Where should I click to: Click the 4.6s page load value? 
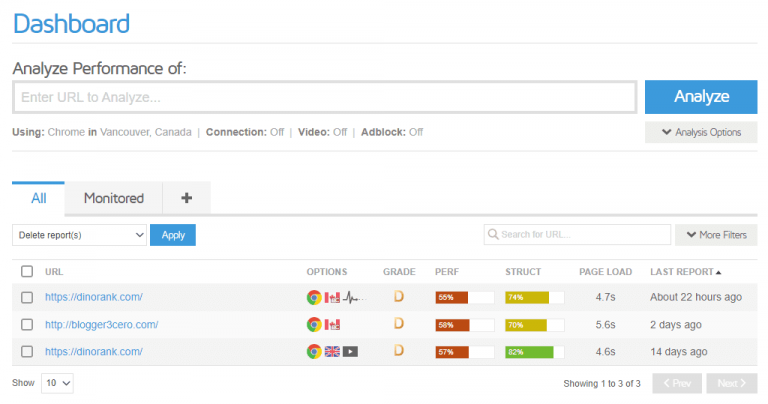point(605,352)
